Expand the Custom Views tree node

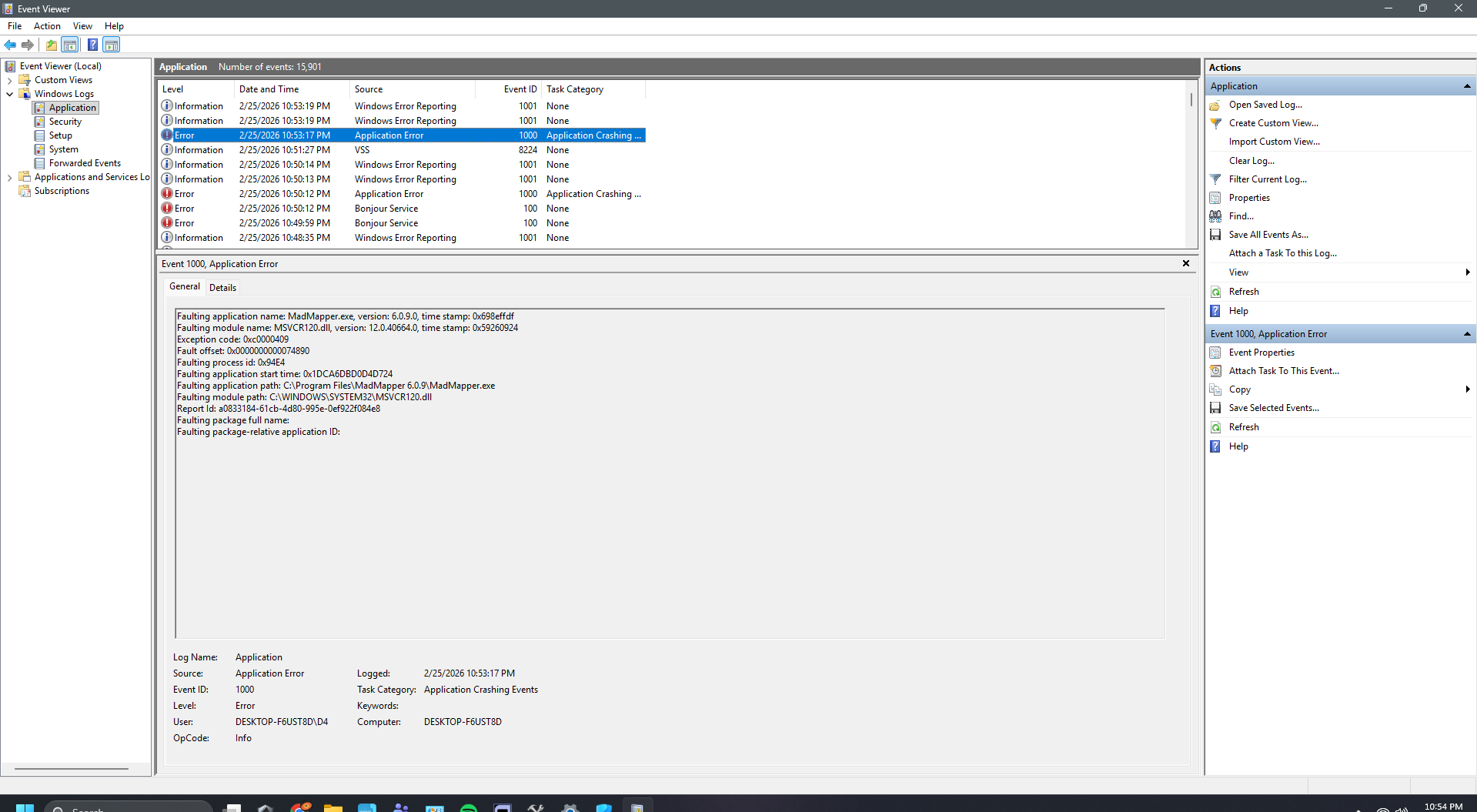click(x=10, y=79)
